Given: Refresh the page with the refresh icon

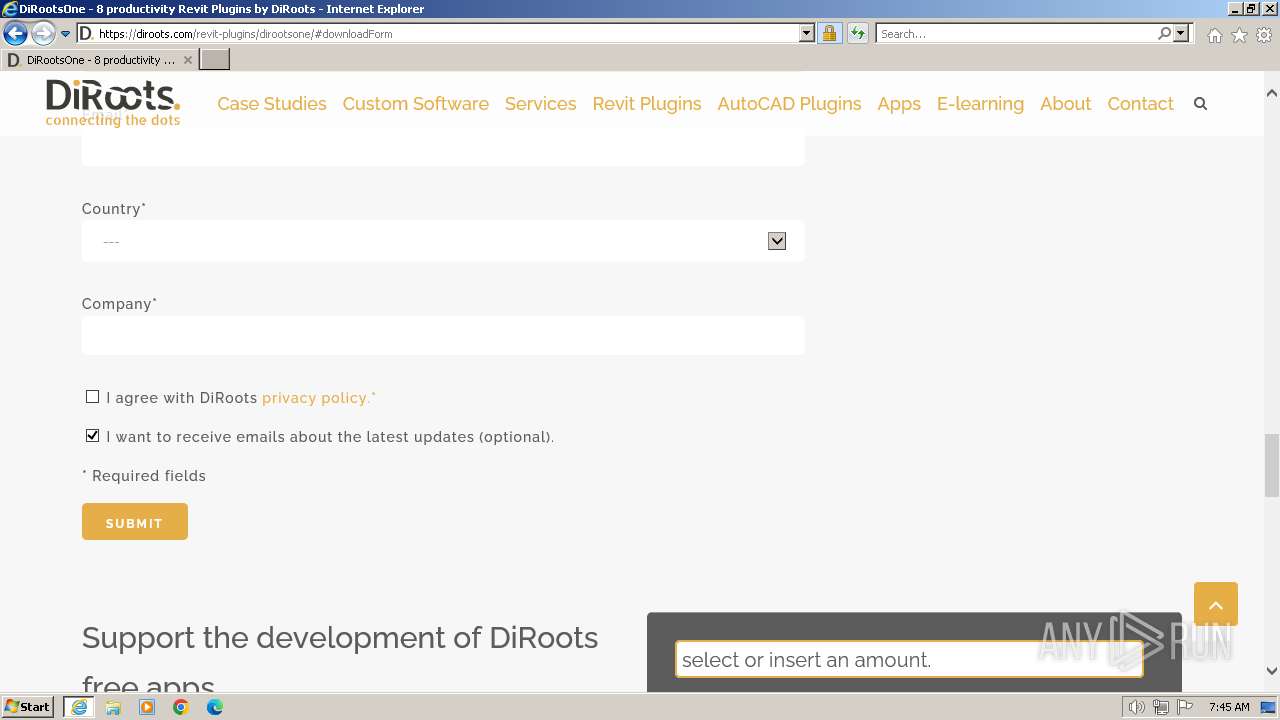Looking at the screenshot, I should coord(857,34).
